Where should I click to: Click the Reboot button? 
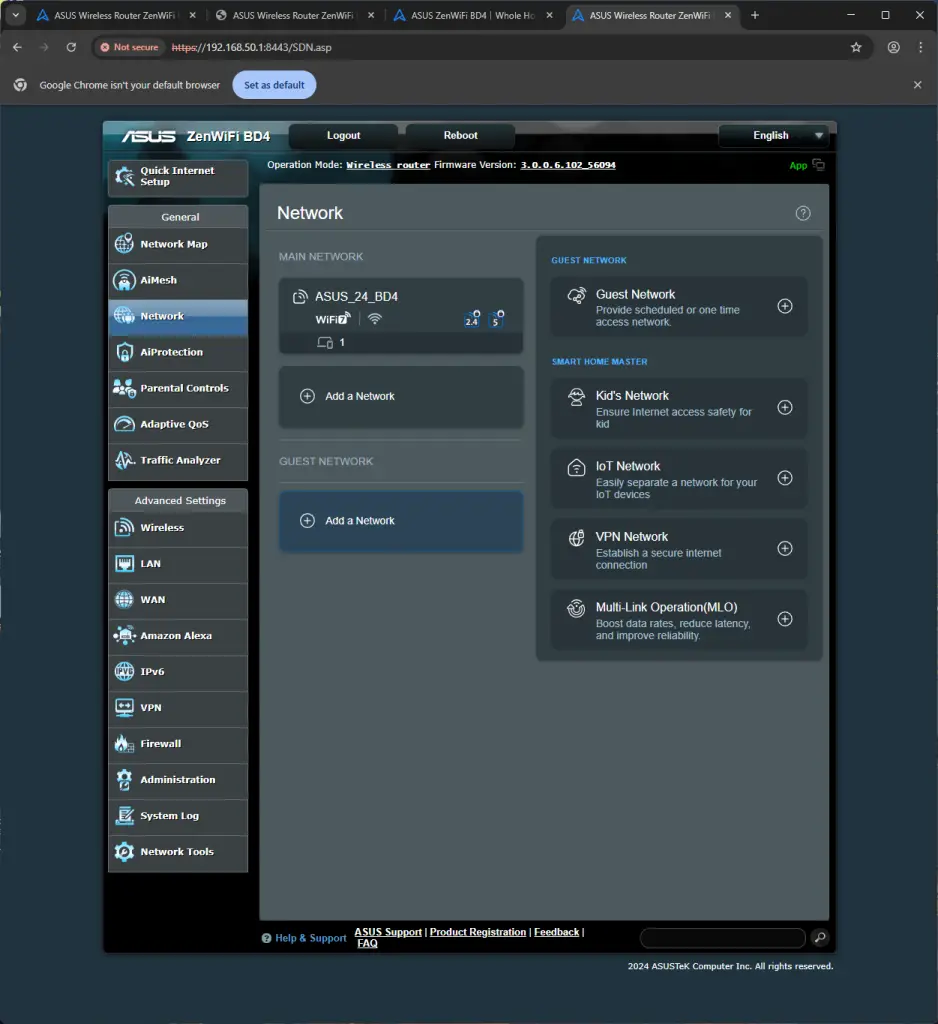[x=461, y=135]
